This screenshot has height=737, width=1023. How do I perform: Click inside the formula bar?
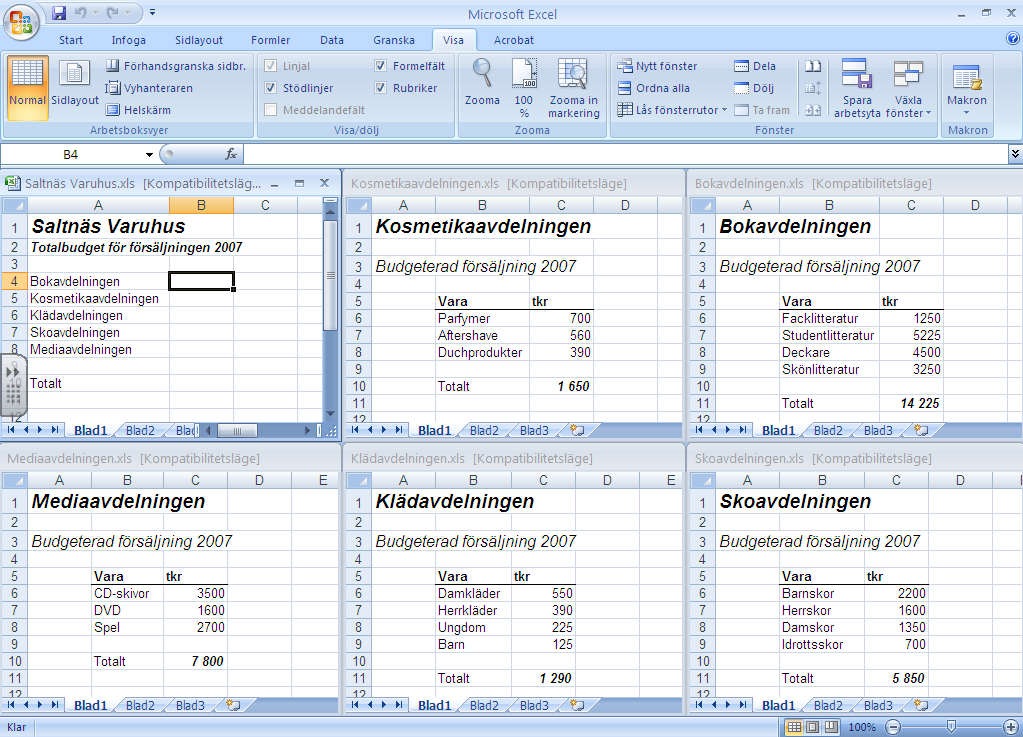tap(625, 155)
